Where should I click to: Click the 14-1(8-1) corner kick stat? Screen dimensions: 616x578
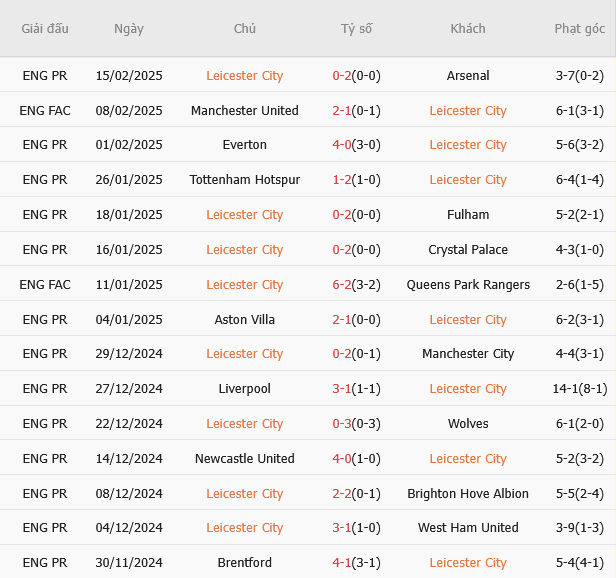(x=580, y=389)
